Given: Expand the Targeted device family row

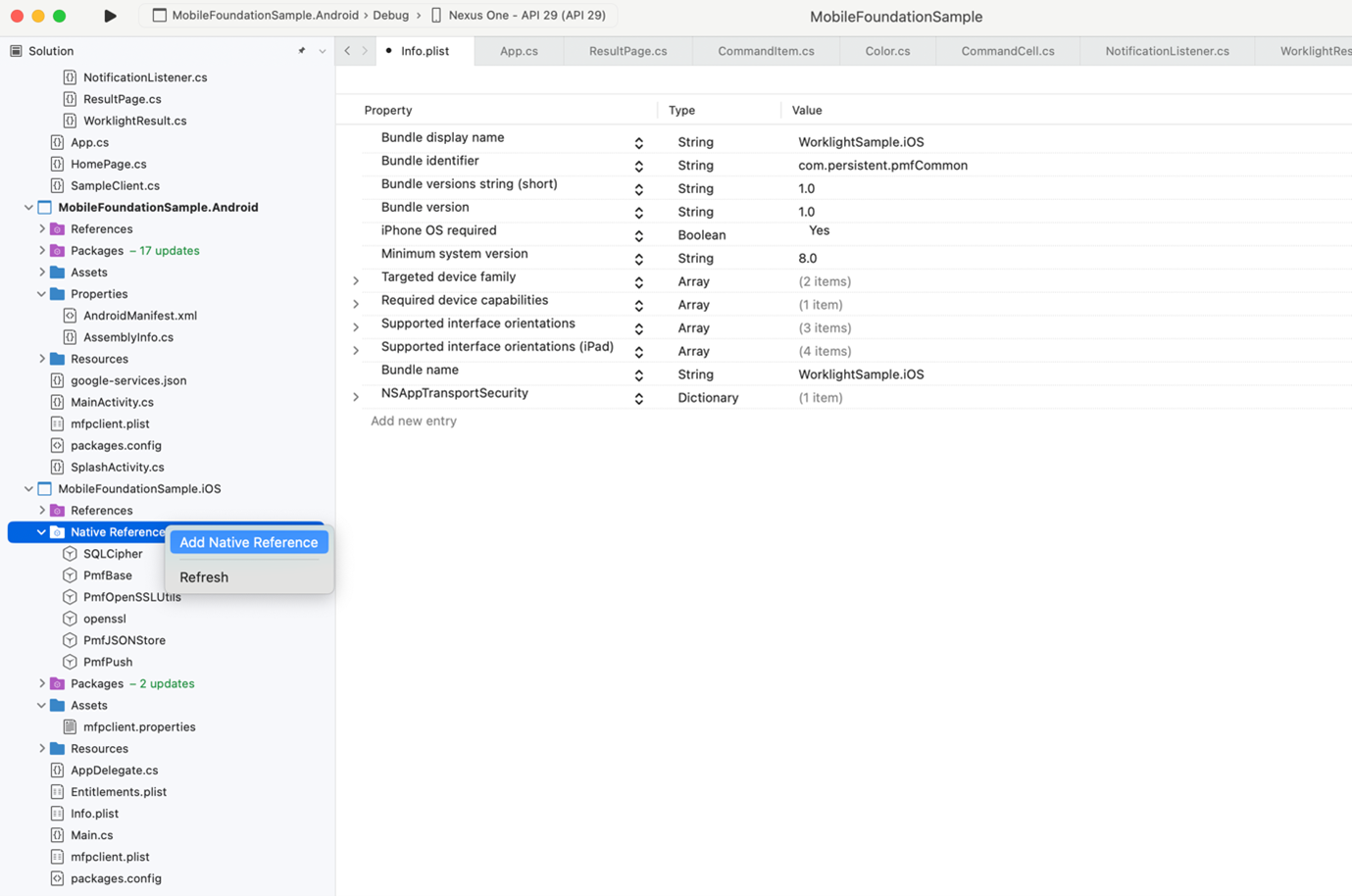Looking at the screenshot, I should pos(356,281).
